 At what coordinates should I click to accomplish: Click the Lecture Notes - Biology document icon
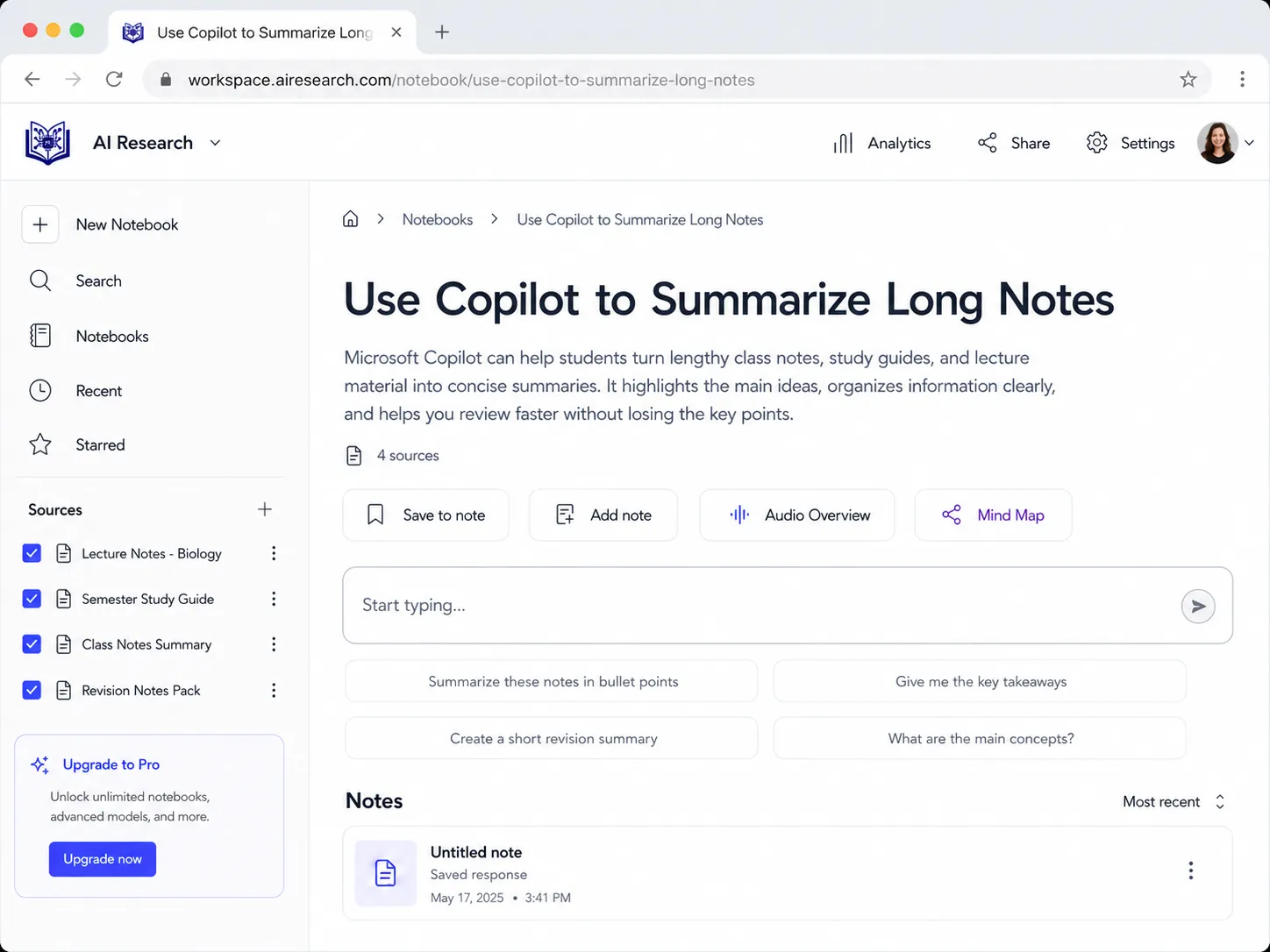[x=63, y=553]
